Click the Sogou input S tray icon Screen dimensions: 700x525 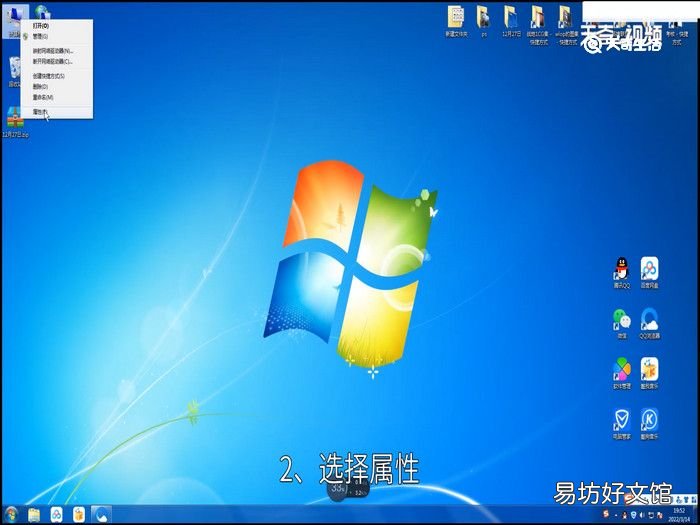[606, 514]
